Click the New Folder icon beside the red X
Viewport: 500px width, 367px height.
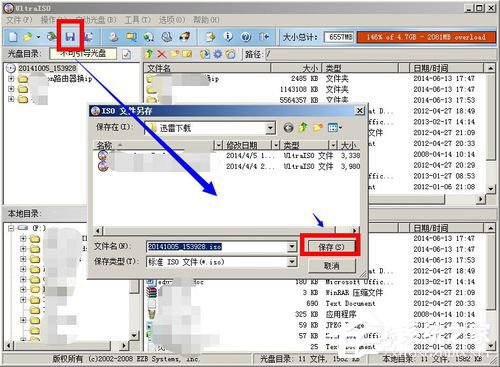(175, 54)
